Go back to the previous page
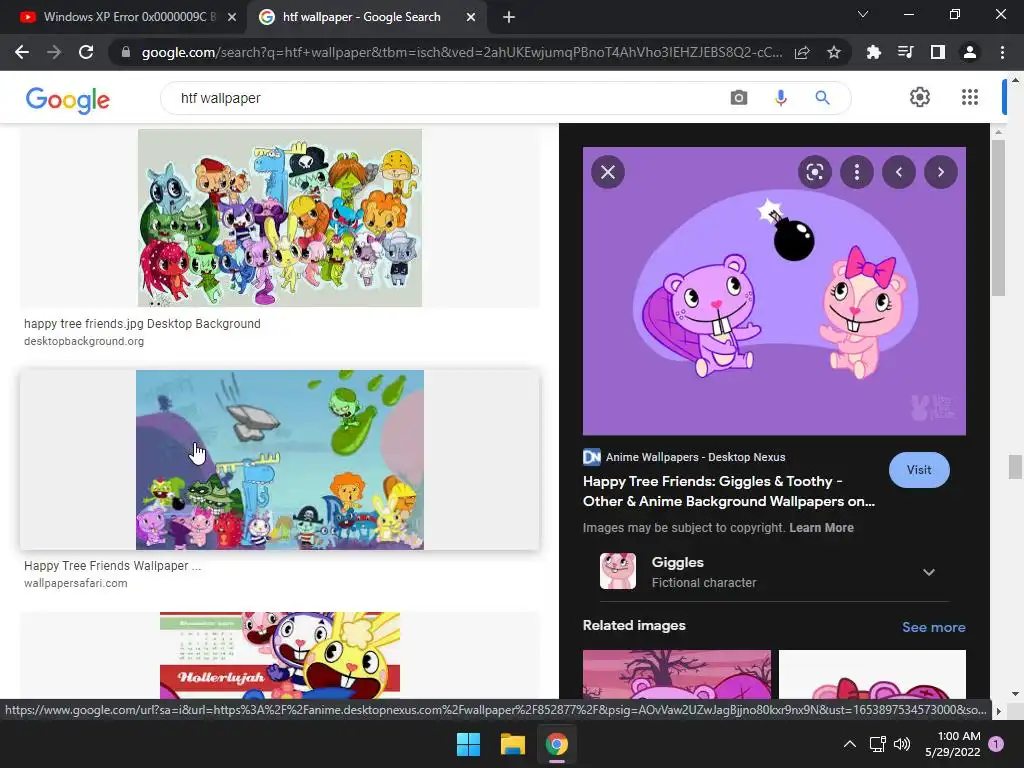The width and height of the screenshot is (1024, 768). [x=22, y=52]
